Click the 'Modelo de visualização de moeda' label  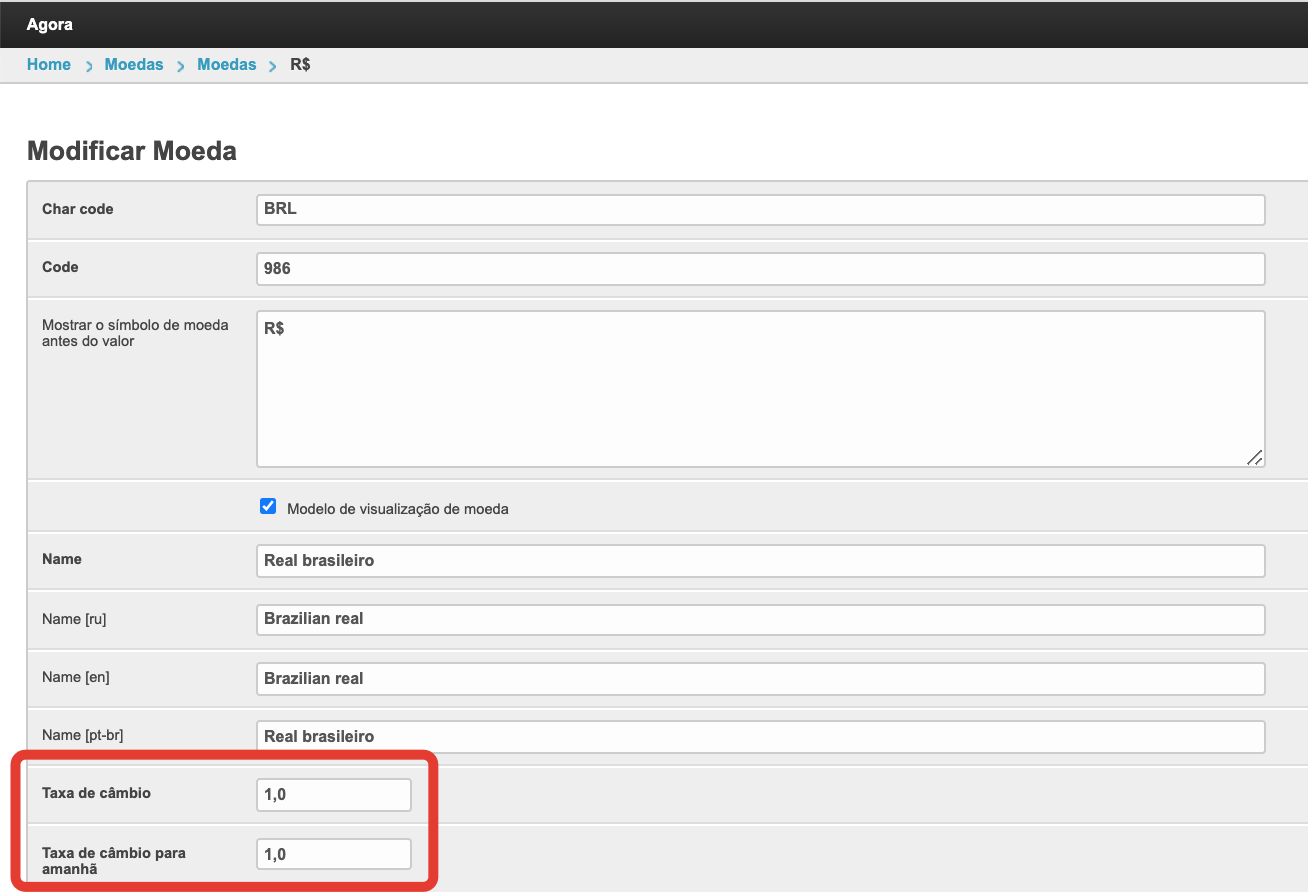pyautogui.click(x=397, y=509)
